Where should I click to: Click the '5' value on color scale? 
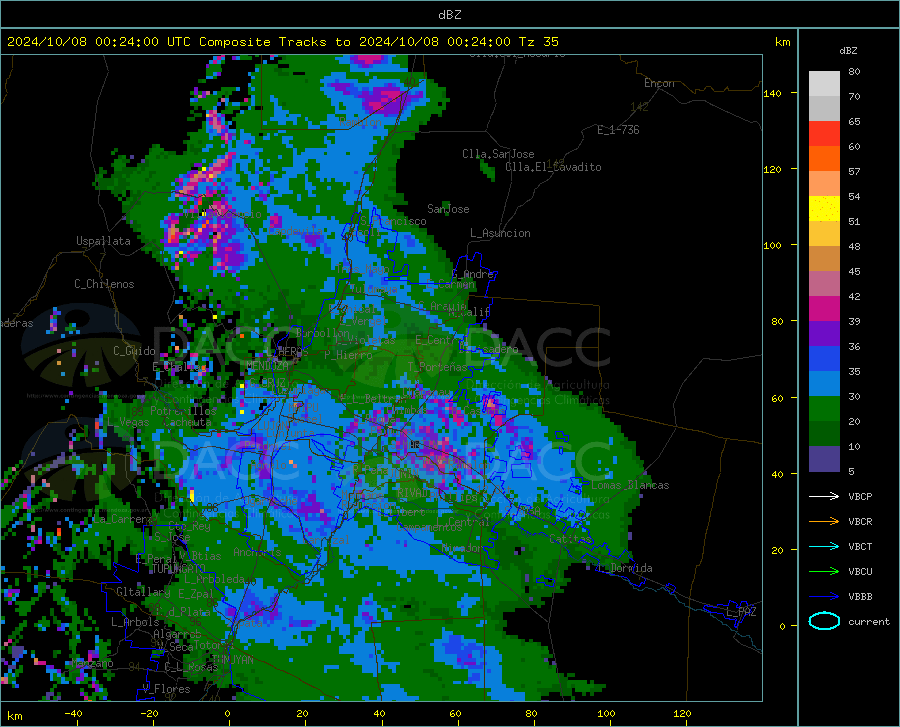pos(851,472)
